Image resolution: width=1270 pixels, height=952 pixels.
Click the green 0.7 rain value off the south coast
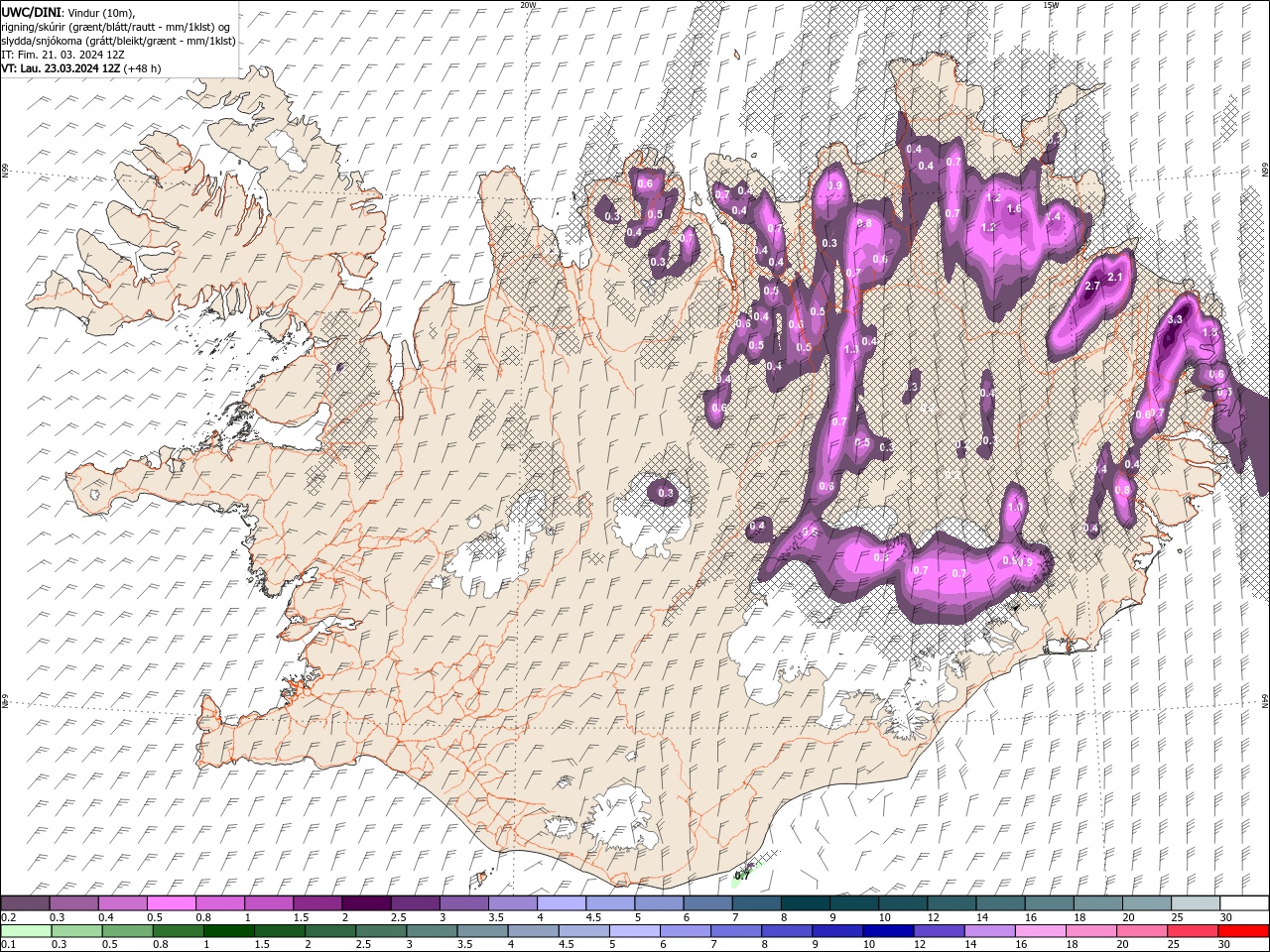click(x=742, y=876)
